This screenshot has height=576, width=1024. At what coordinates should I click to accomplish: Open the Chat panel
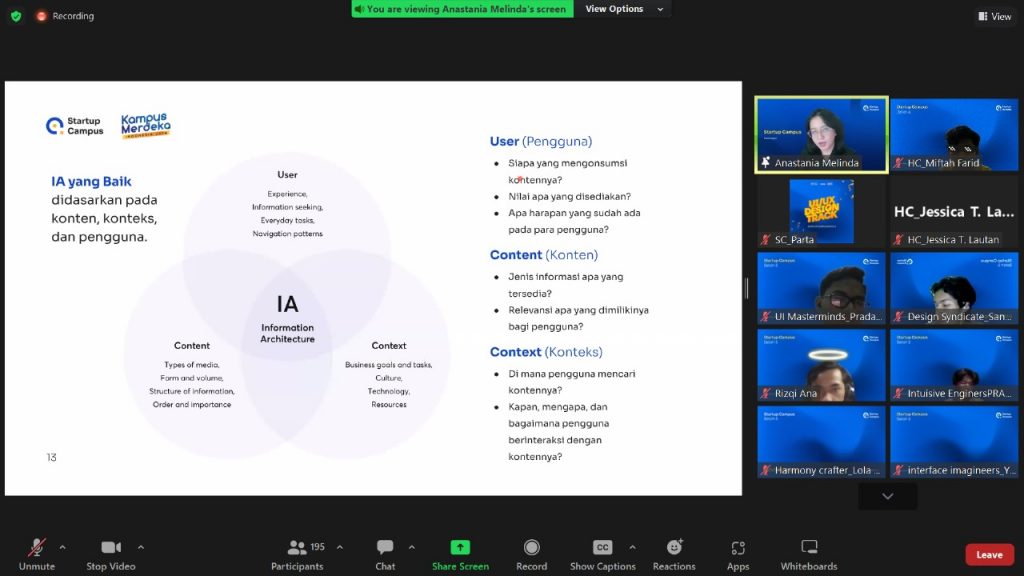[x=385, y=548]
